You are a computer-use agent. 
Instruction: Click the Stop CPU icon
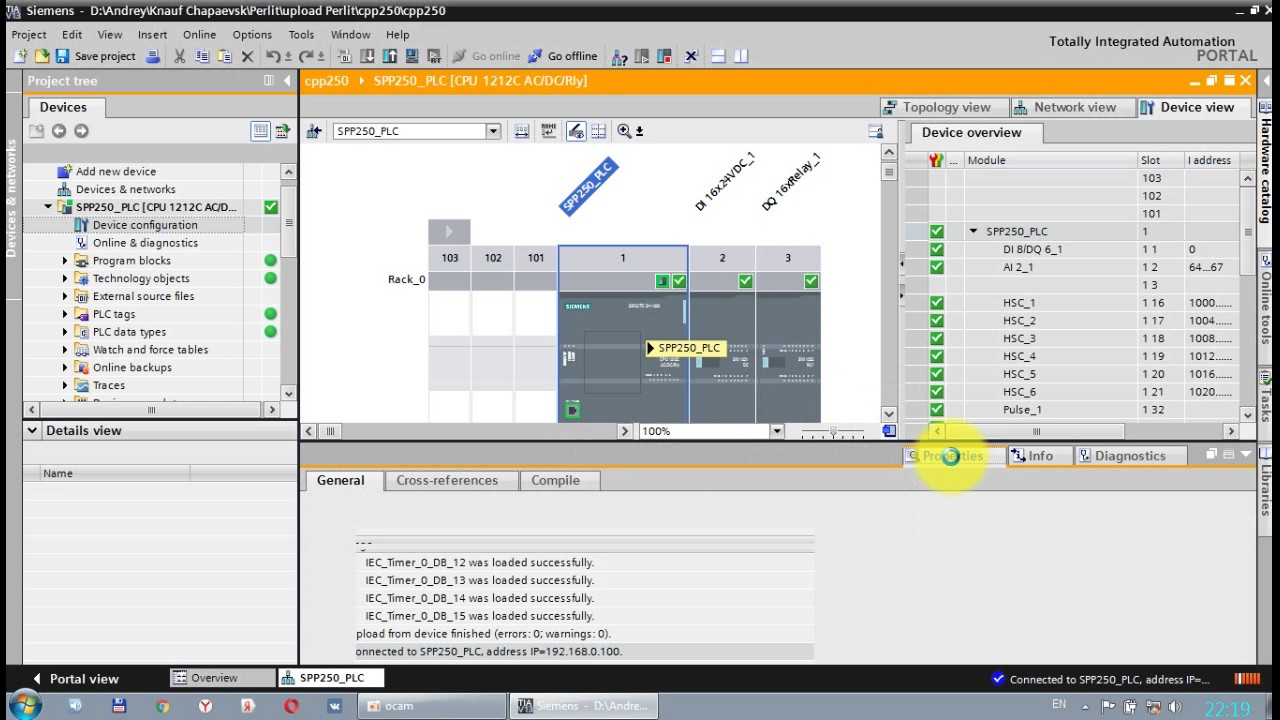click(664, 57)
